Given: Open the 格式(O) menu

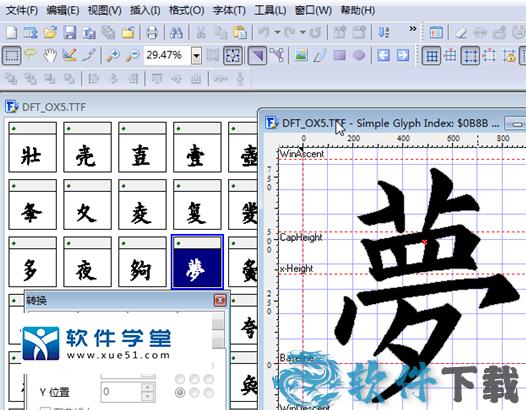Looking at the screenshot, I should [x=187, y=11].
